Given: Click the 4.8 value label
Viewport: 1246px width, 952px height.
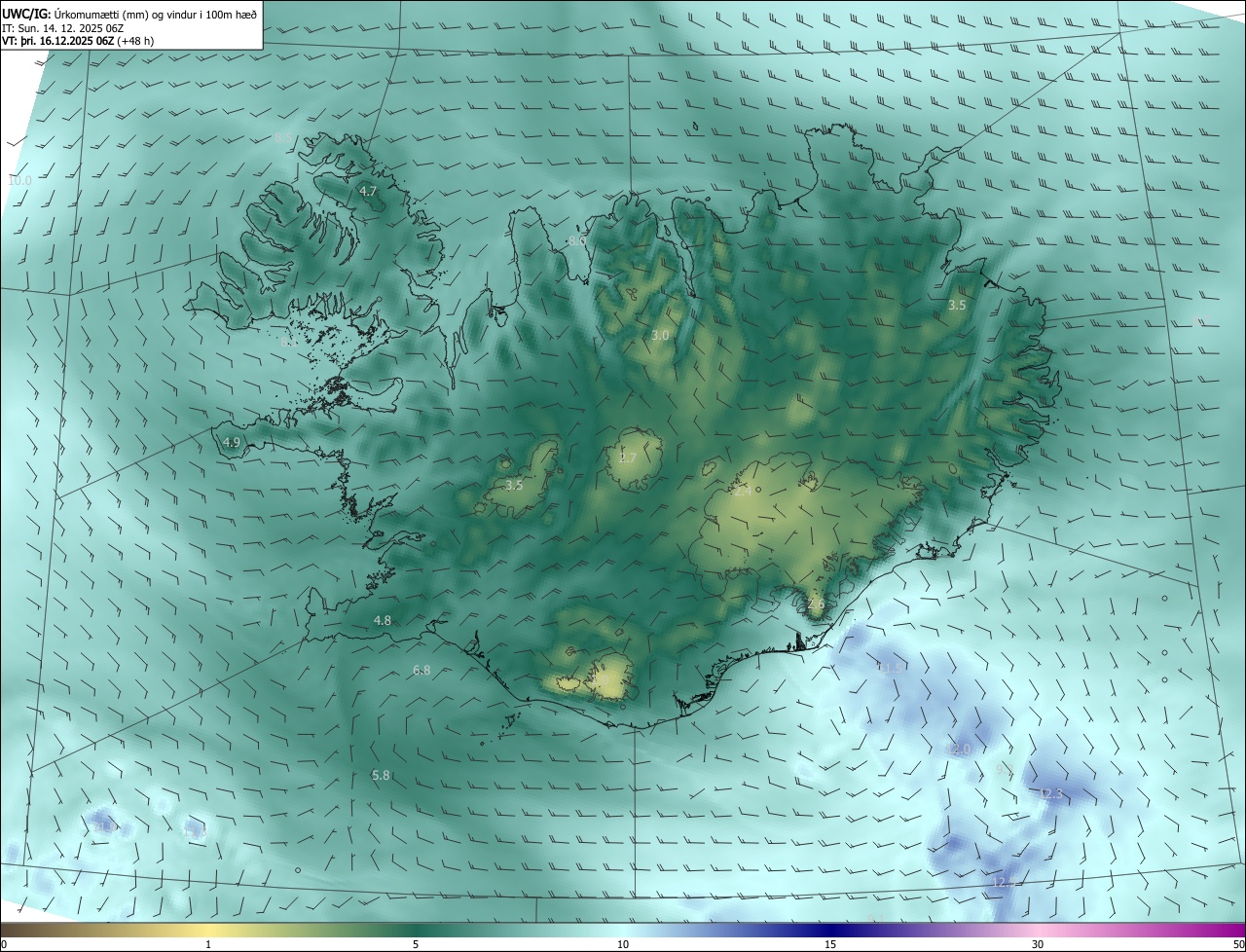Looking at the screenshot, I should [383, 620].
